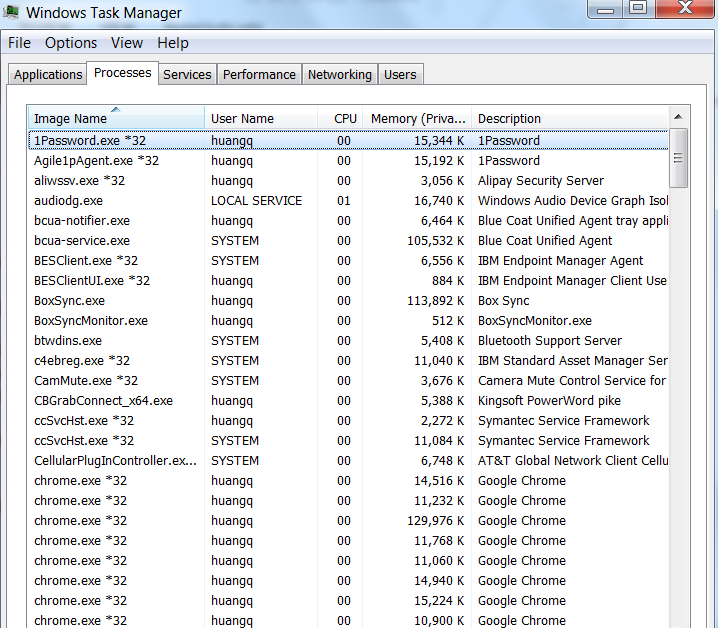Select the BoxSyncMonitor.exe process
This screenshot has width=718, height=628.
coord(348,321)
